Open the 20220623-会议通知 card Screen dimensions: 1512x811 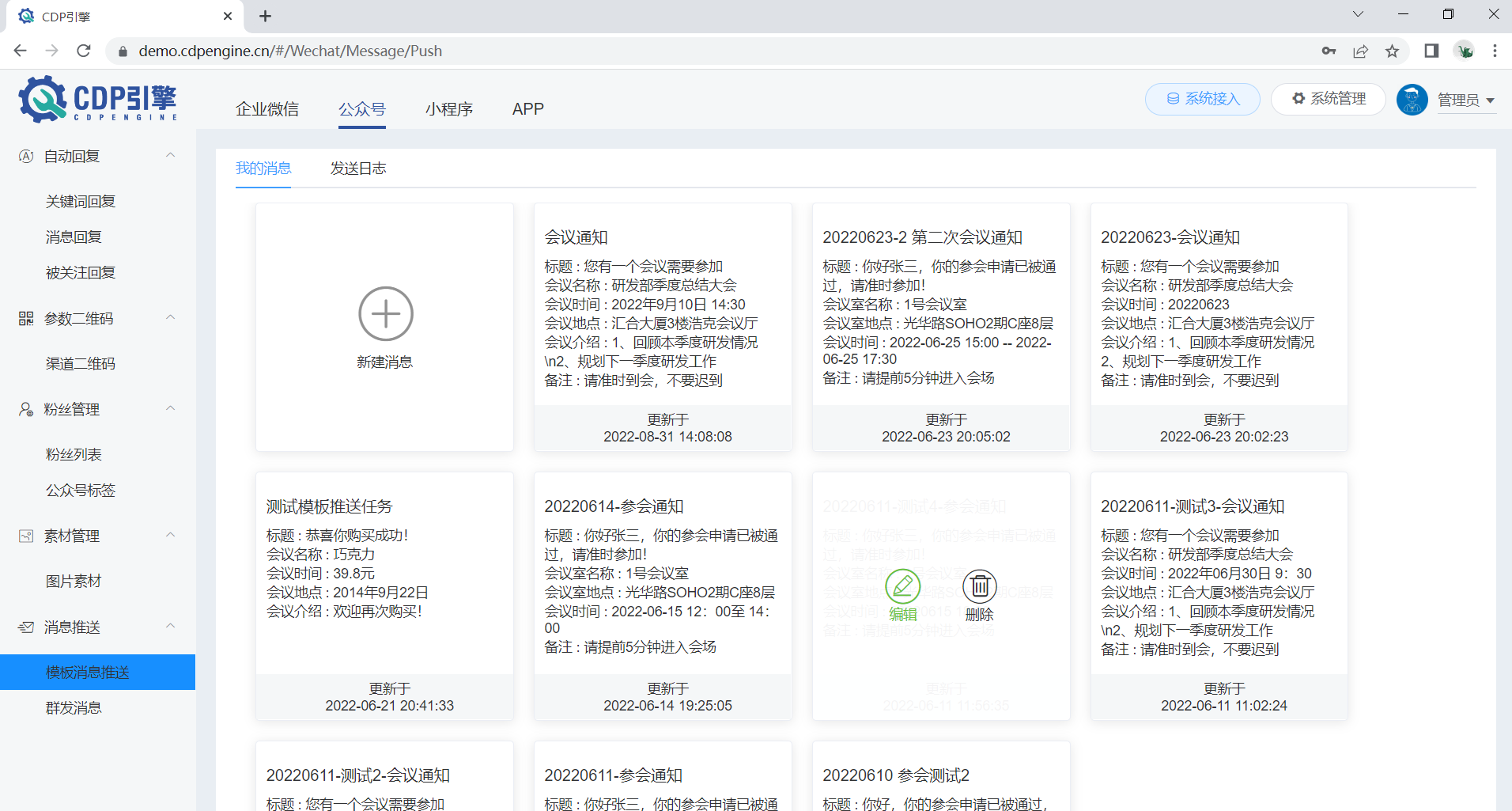click(x=1219, y=328)
